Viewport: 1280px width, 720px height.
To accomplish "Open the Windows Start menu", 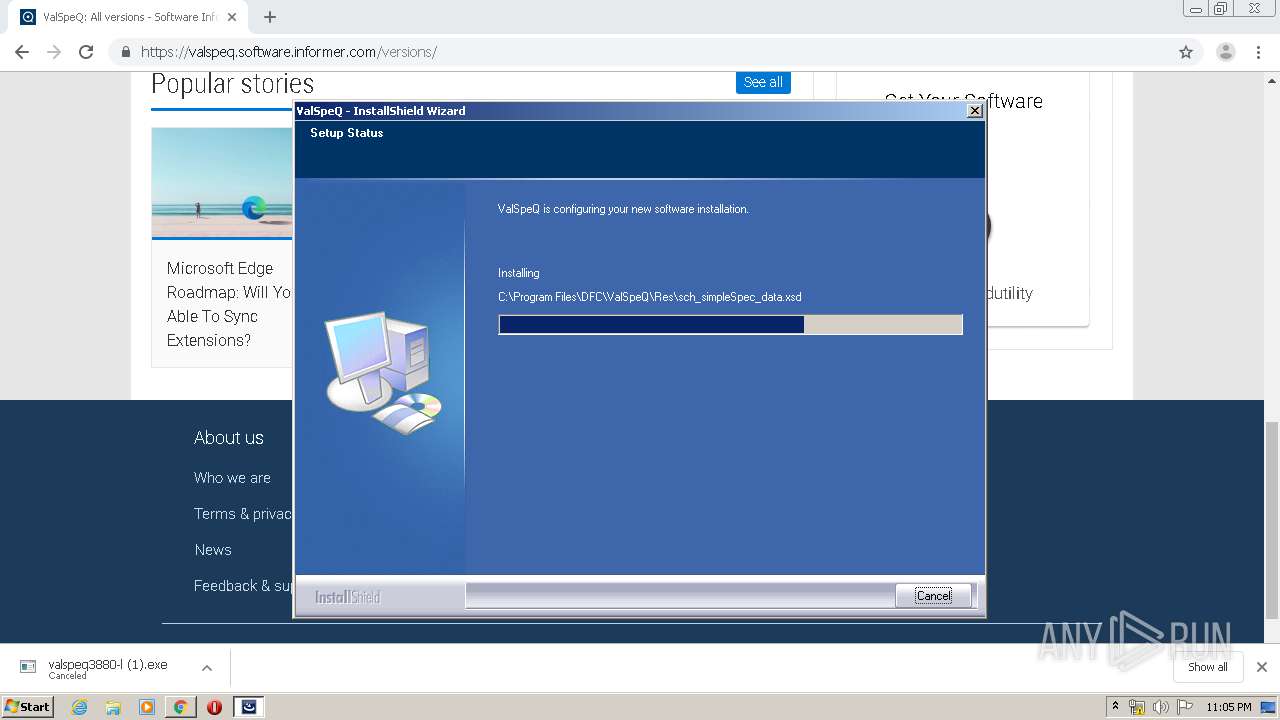I will (28, 706).
